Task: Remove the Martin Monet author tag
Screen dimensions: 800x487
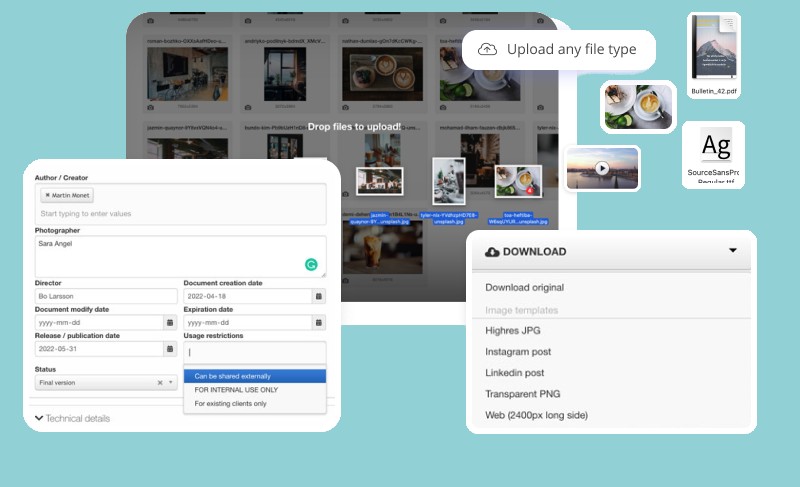Action: tap(47, 195)
